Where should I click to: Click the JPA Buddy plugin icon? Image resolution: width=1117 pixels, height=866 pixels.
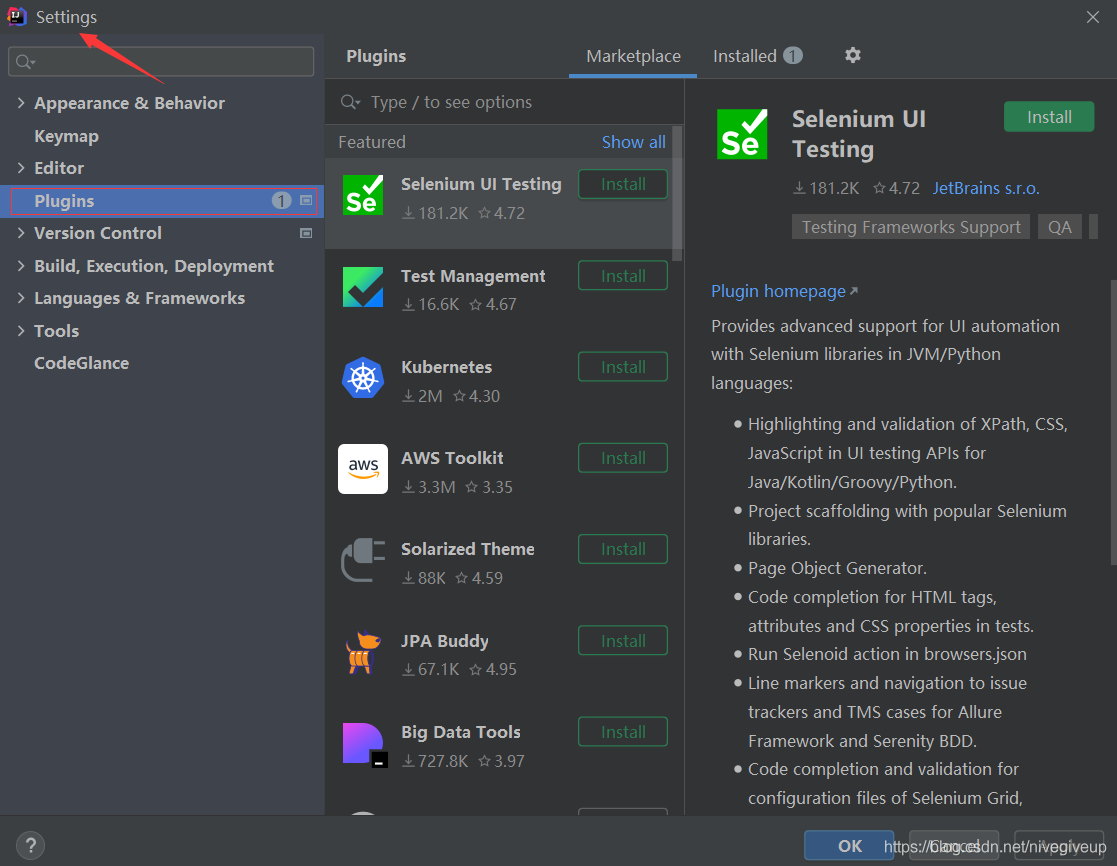click(363, 652)
